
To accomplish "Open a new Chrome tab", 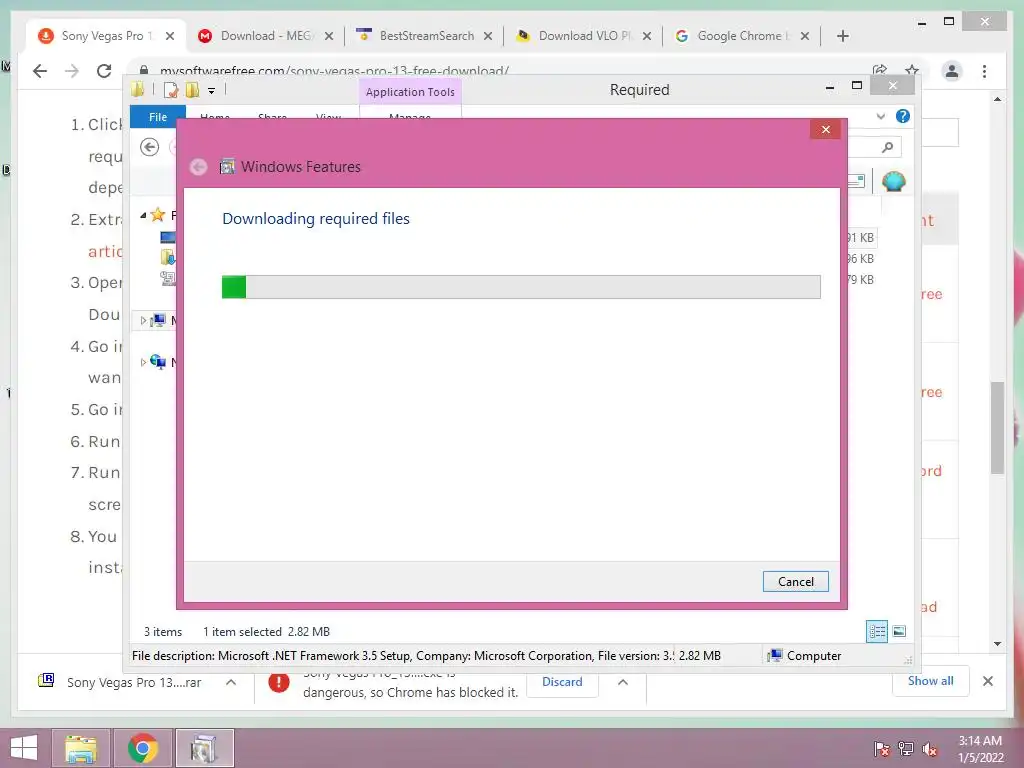I will 842,36.
